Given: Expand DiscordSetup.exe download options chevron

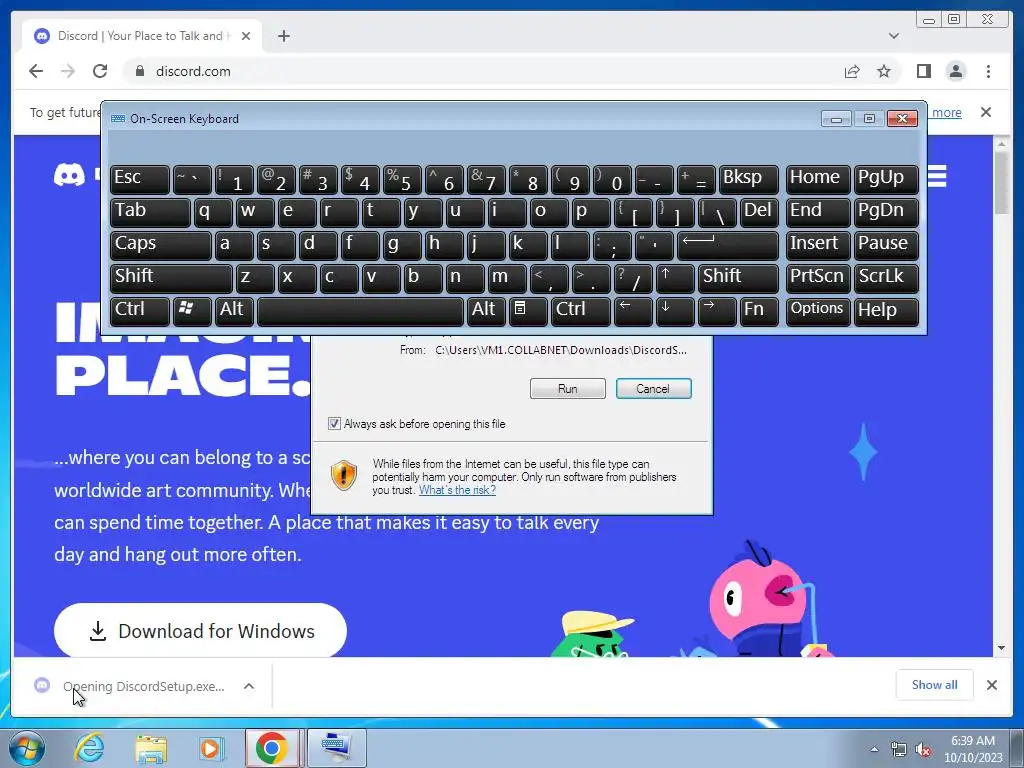Looking at the screenshot, I should tap(249, 686).
